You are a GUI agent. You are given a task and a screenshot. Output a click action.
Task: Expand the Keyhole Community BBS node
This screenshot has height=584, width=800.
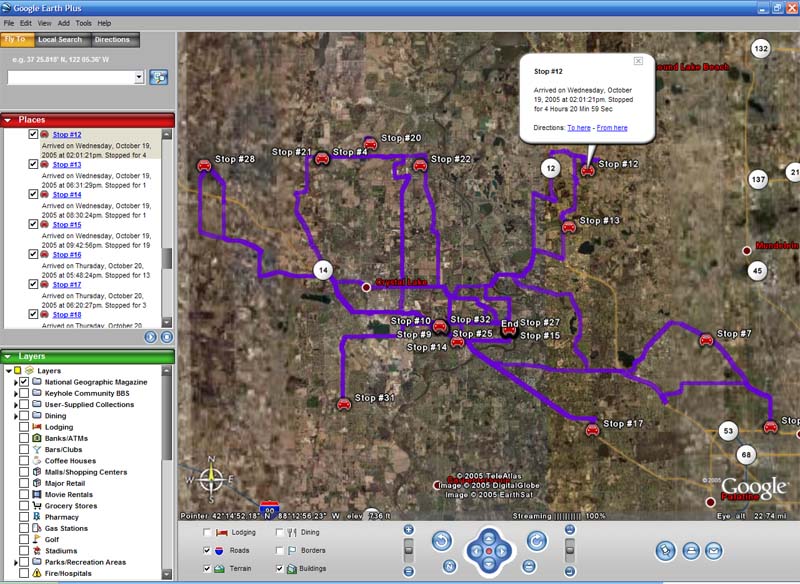point(16,393)
